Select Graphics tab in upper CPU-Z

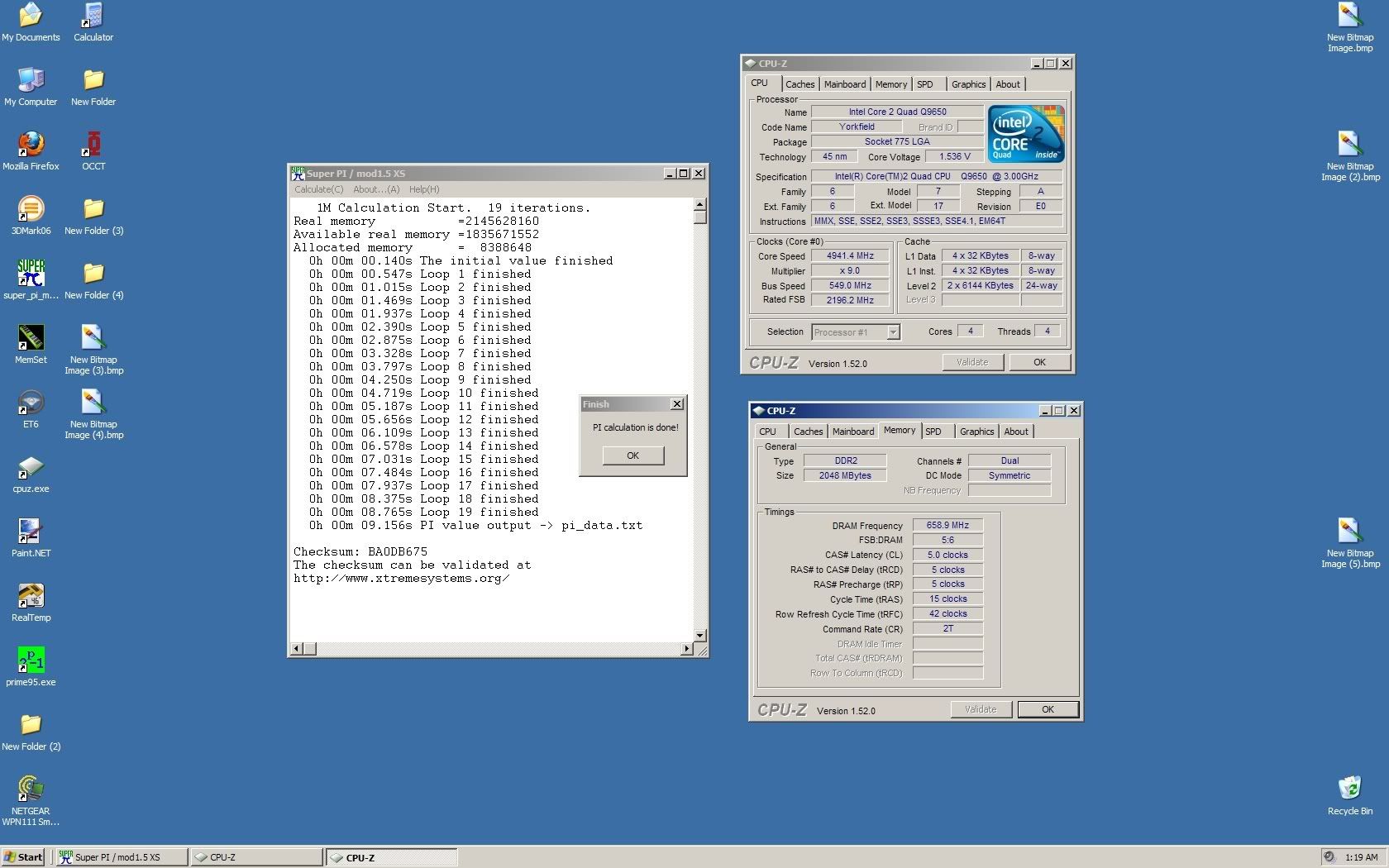968,84
